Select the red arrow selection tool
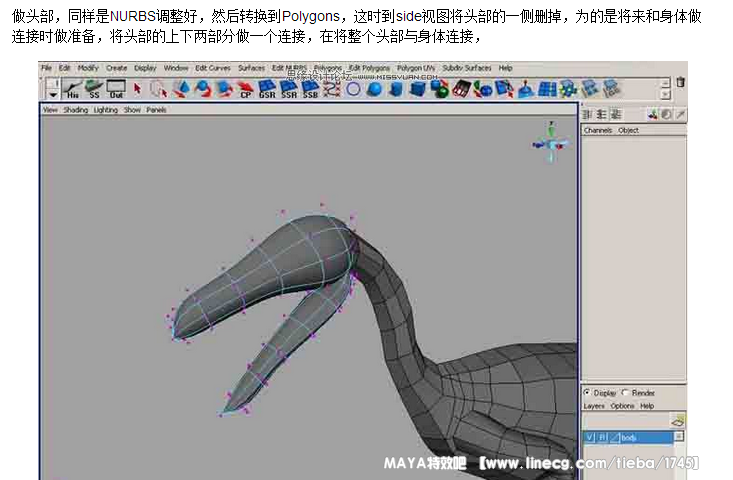Viewport: 733px width, 480px height. click(x=137, y=88)
